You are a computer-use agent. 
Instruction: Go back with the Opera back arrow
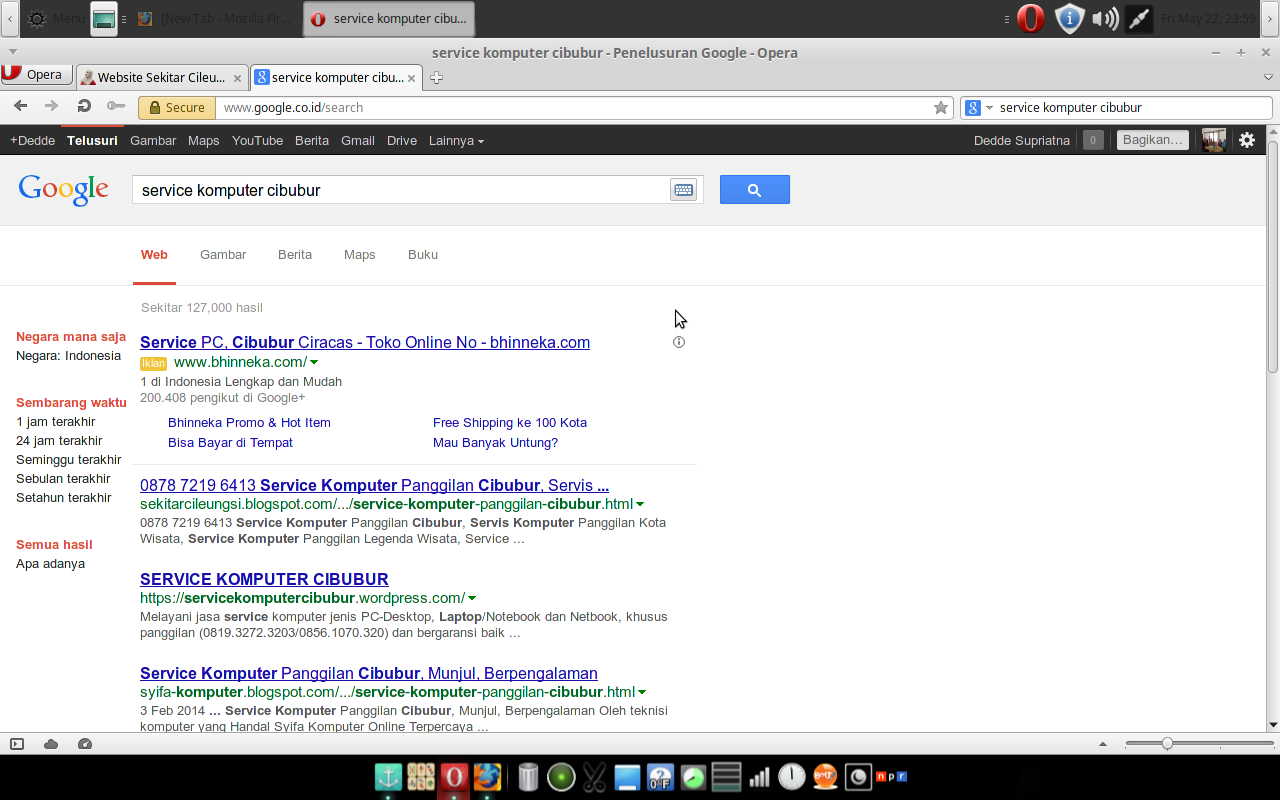point(20,106)
